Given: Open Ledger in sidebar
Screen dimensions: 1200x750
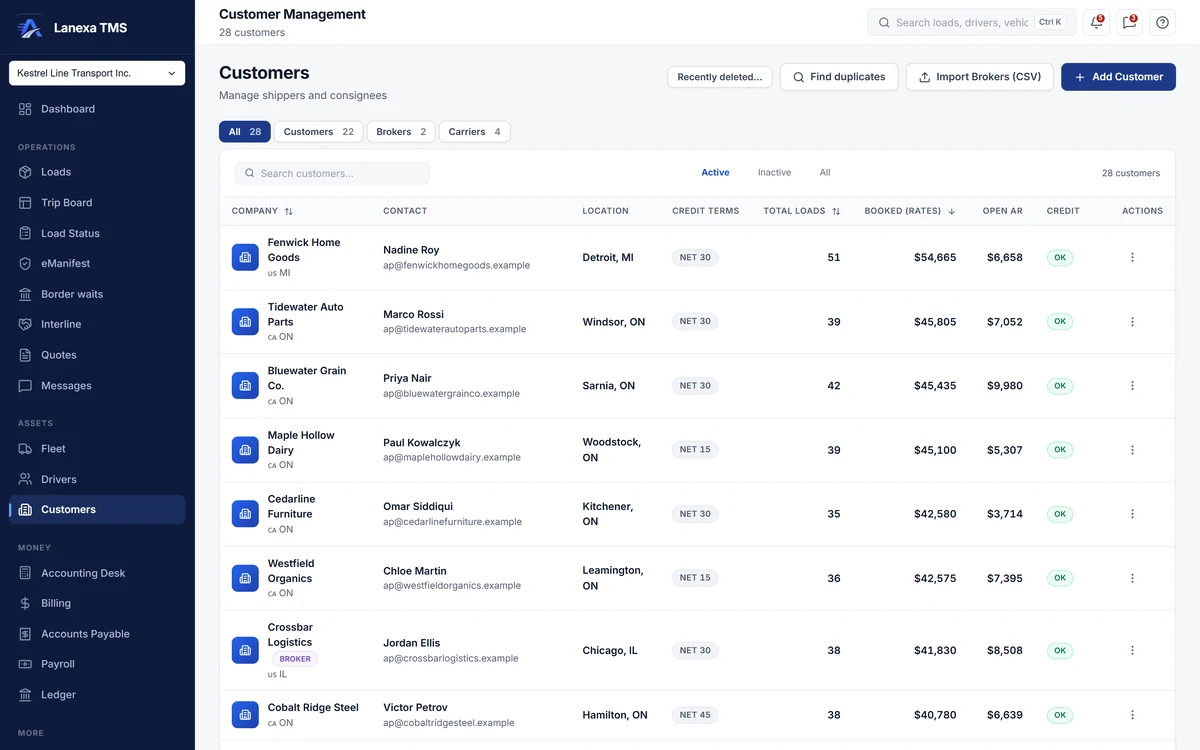Looking at the screenshot, I should click(97, 694).
